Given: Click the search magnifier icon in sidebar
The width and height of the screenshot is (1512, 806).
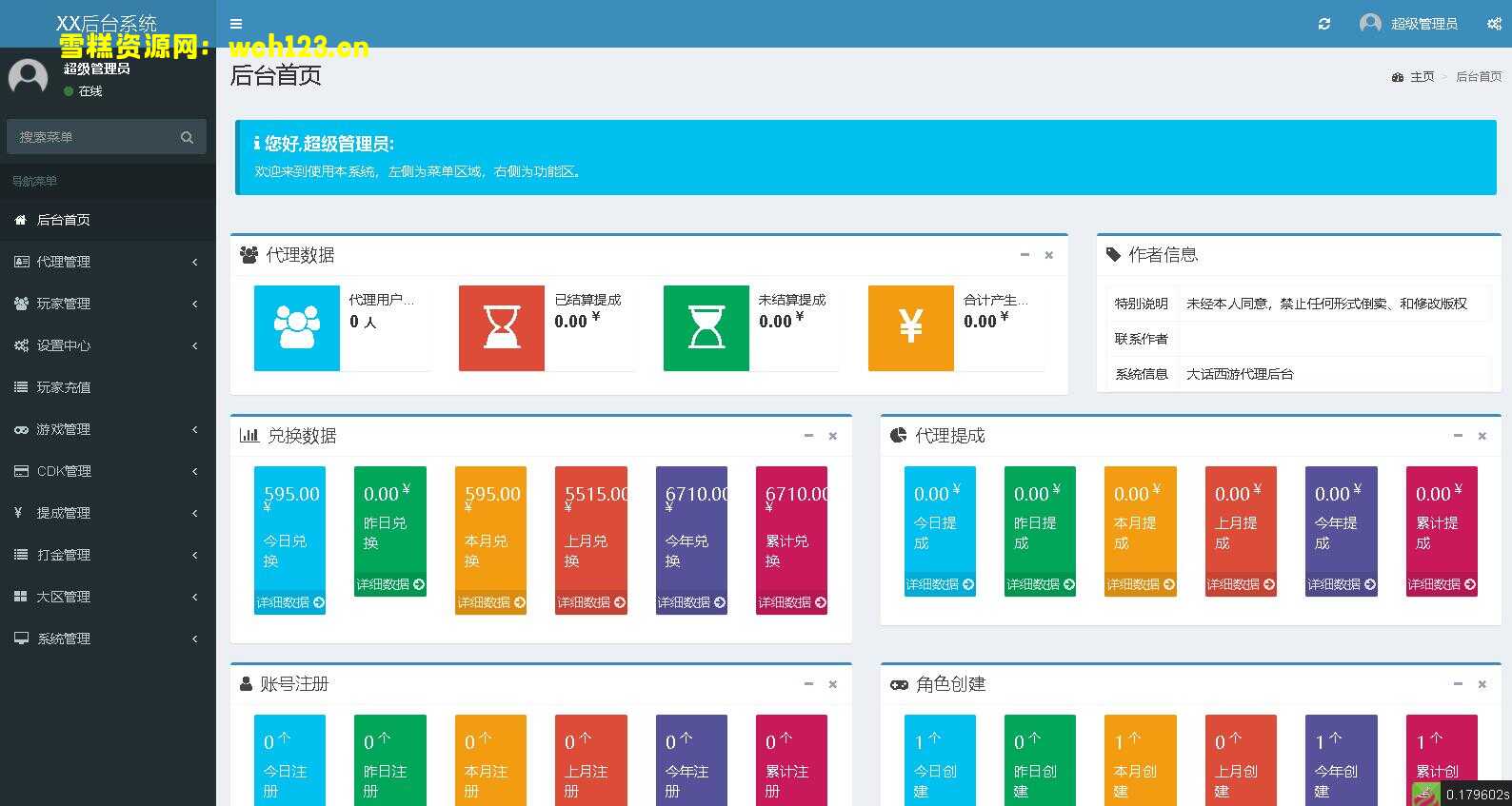Looking at the screenshot, I should click(187, 137).
